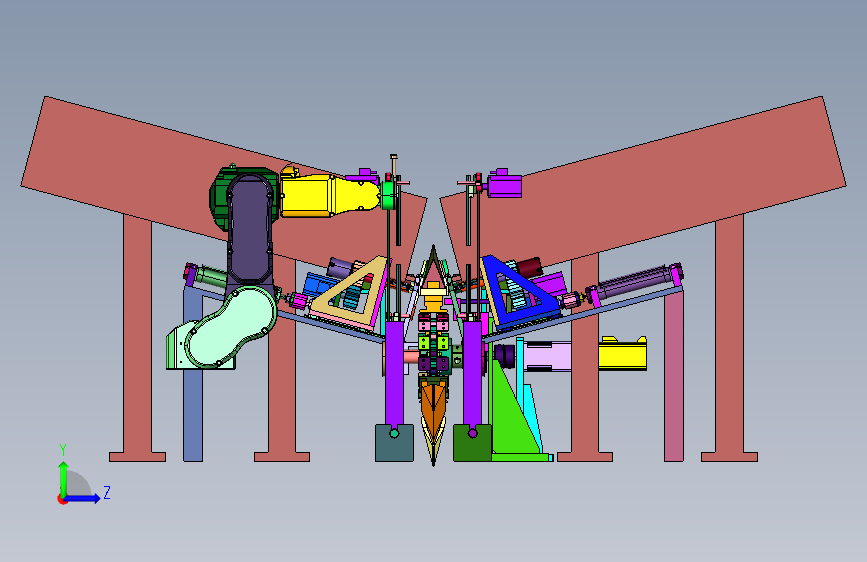Click the "Z" axis label
This screenshot has width=867, height=562.
pyautogui.click(x=107, y=492)
